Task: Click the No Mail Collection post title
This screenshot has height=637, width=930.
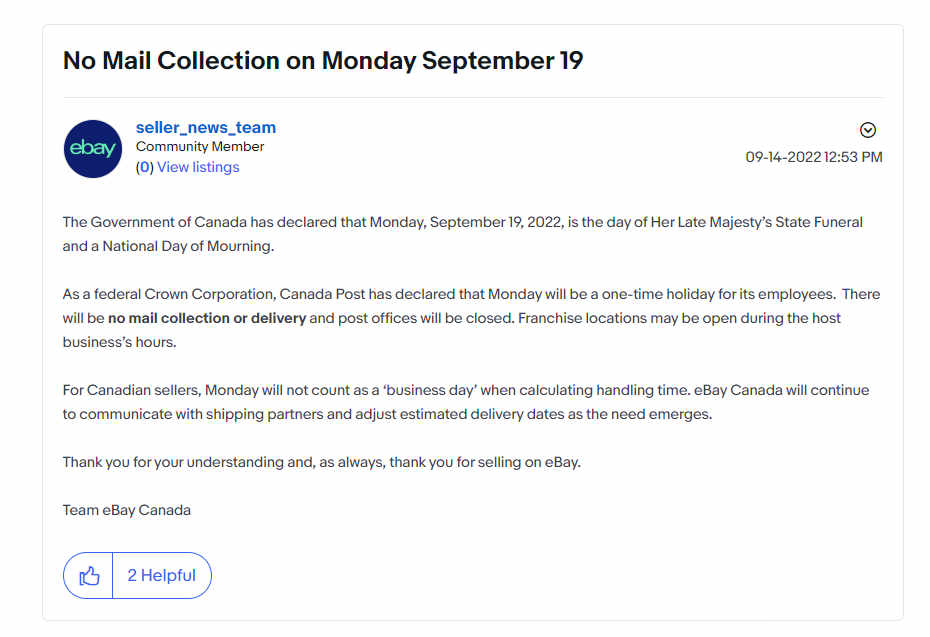Action: pyautogui.click(x=323, y=60)
